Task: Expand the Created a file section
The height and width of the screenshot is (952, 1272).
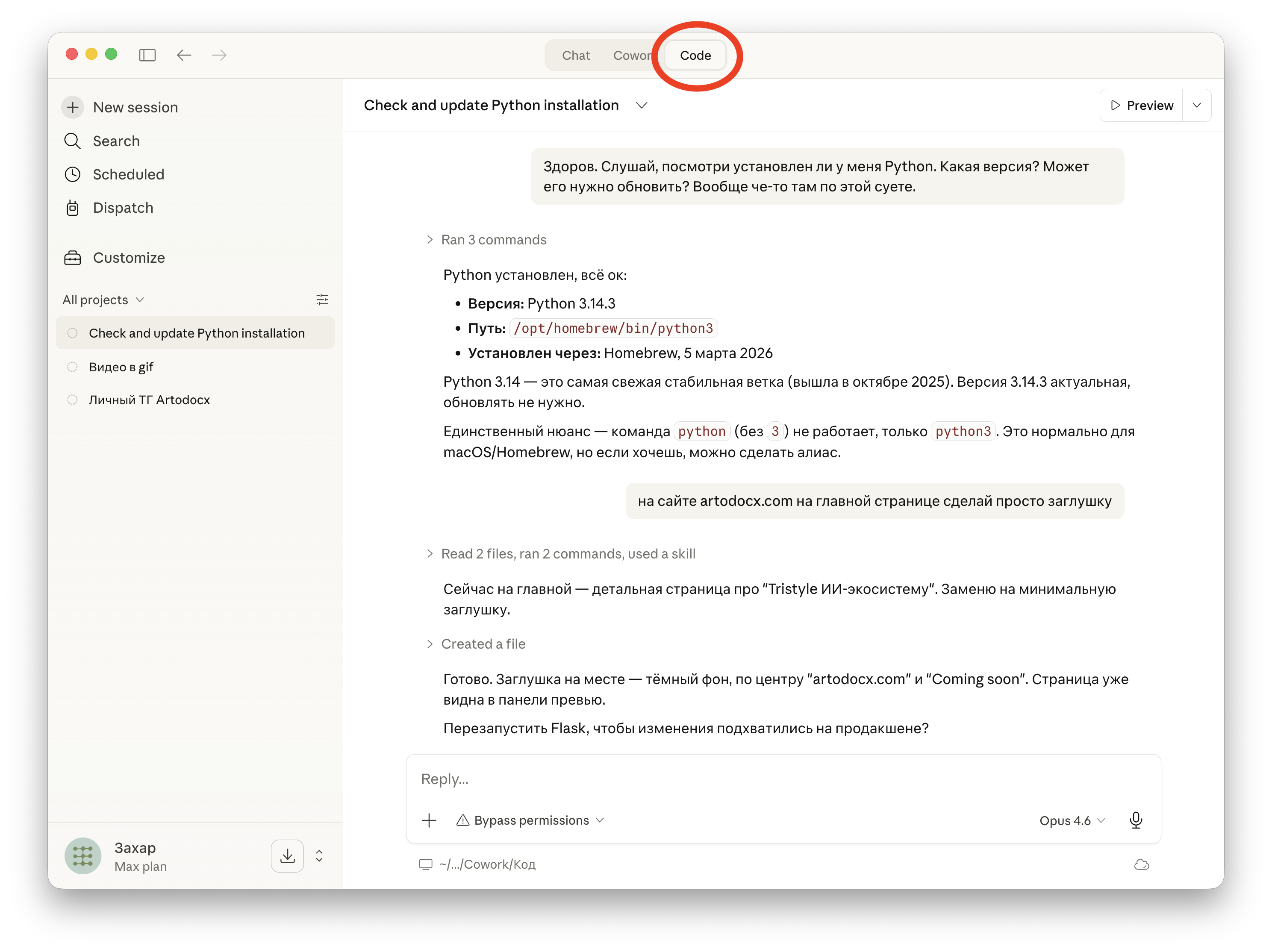Action: 483,644
